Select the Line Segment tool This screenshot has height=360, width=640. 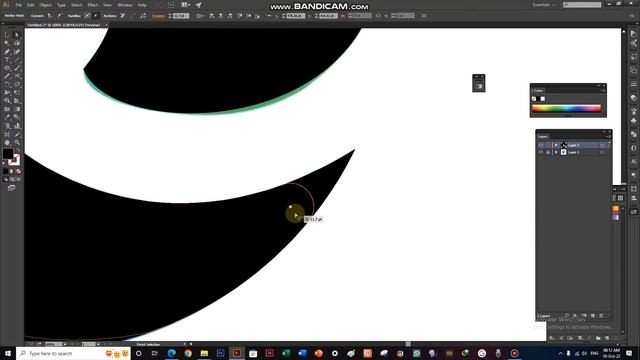tap(17, 60)
